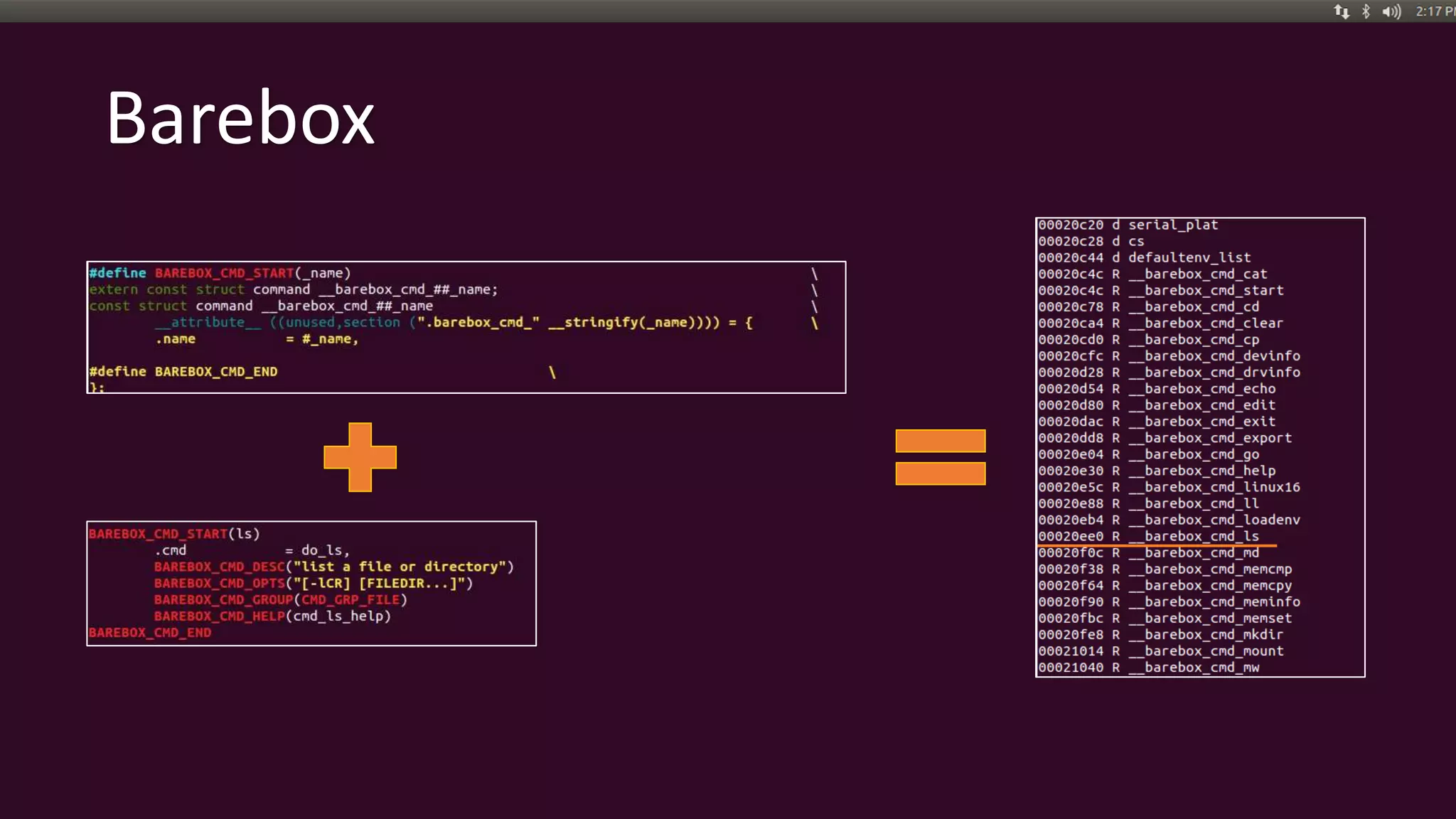Image resolution: width=1456 pixels, height=819 pixels.
Task: Click the '__barebox_cmd_mw' row
Action: click(1149, 668)
